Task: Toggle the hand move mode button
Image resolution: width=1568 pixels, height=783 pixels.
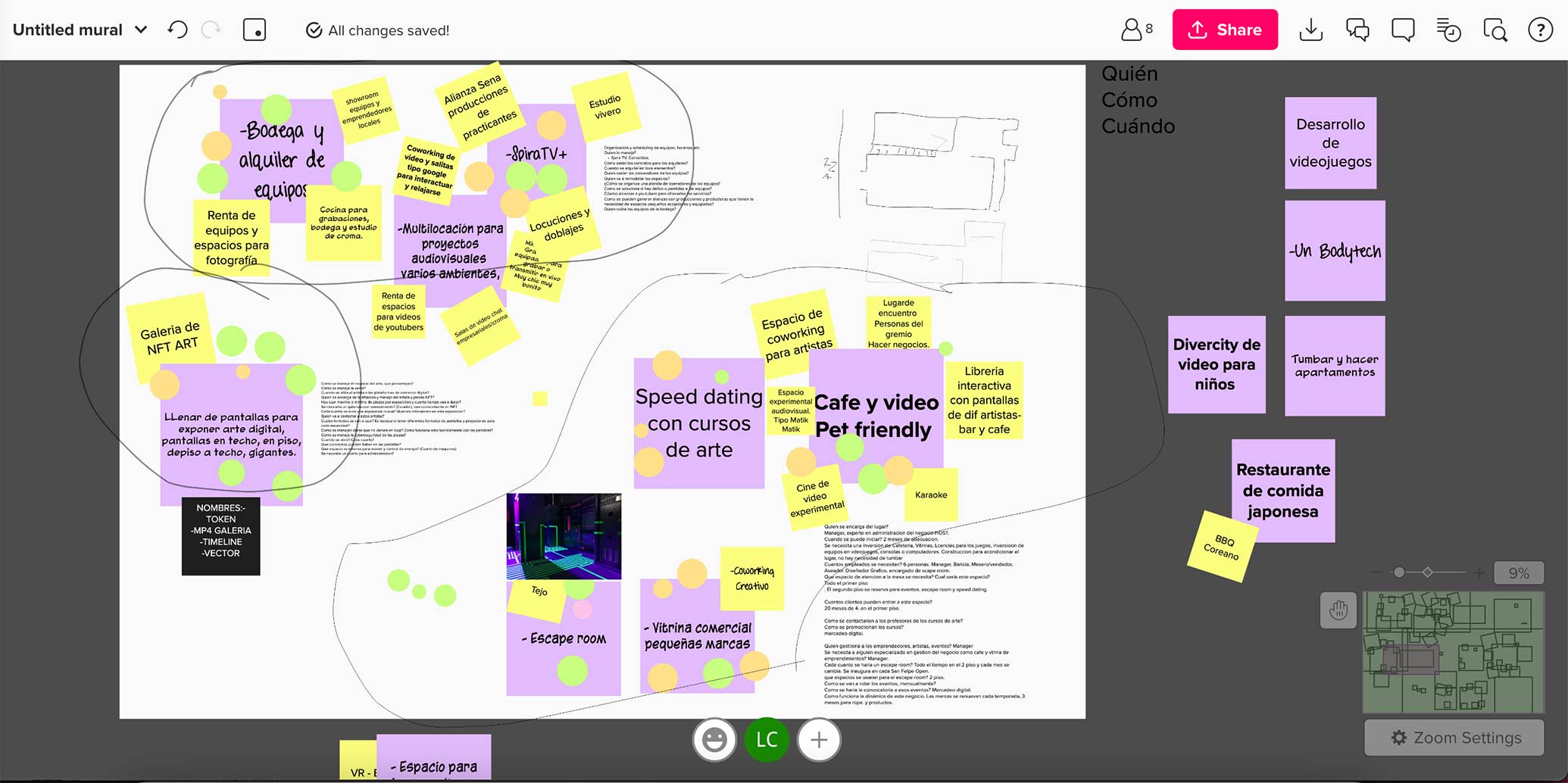Action: click(x=1338, y=610)
